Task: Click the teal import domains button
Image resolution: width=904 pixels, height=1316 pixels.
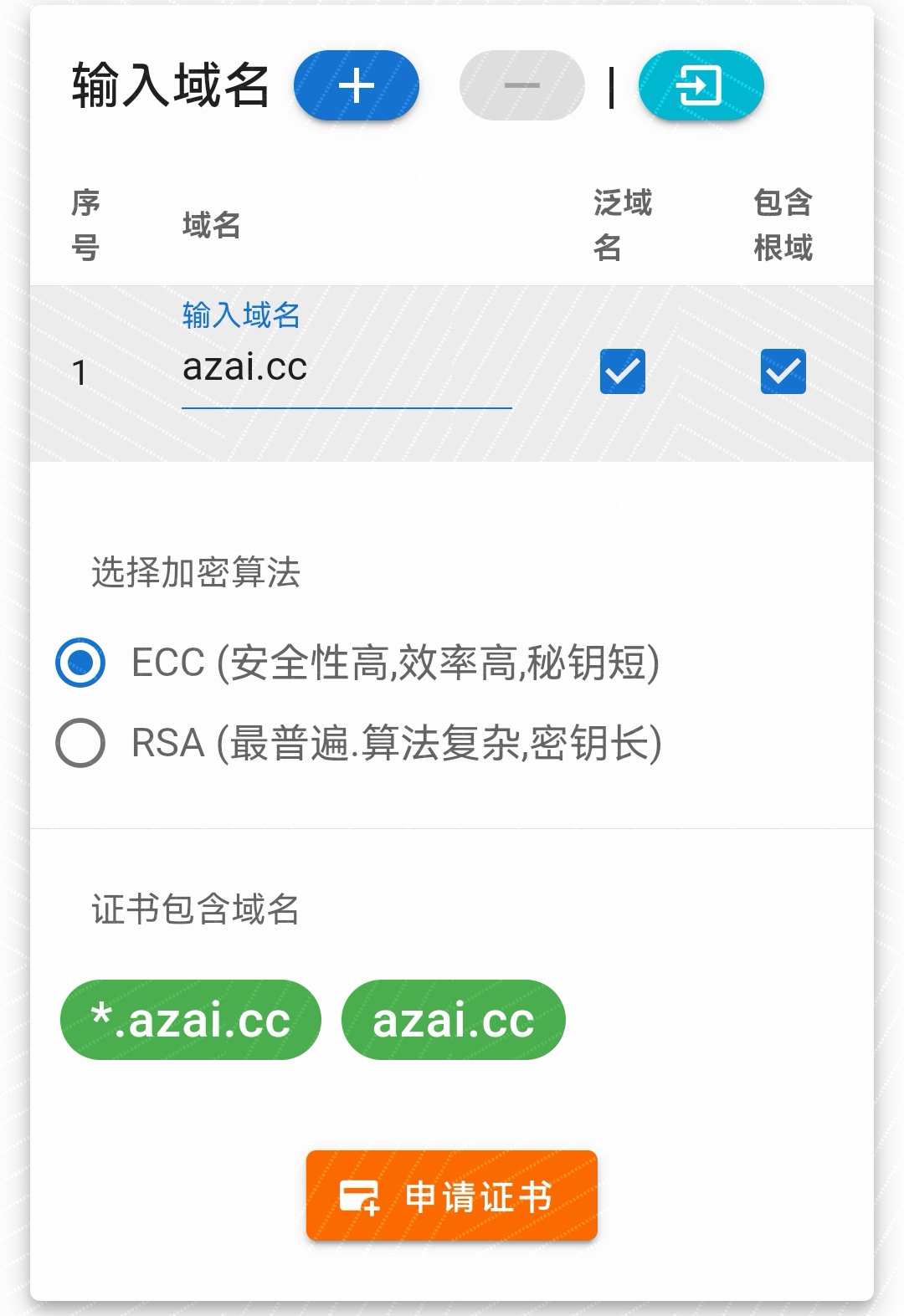Action: coord(701,85)
